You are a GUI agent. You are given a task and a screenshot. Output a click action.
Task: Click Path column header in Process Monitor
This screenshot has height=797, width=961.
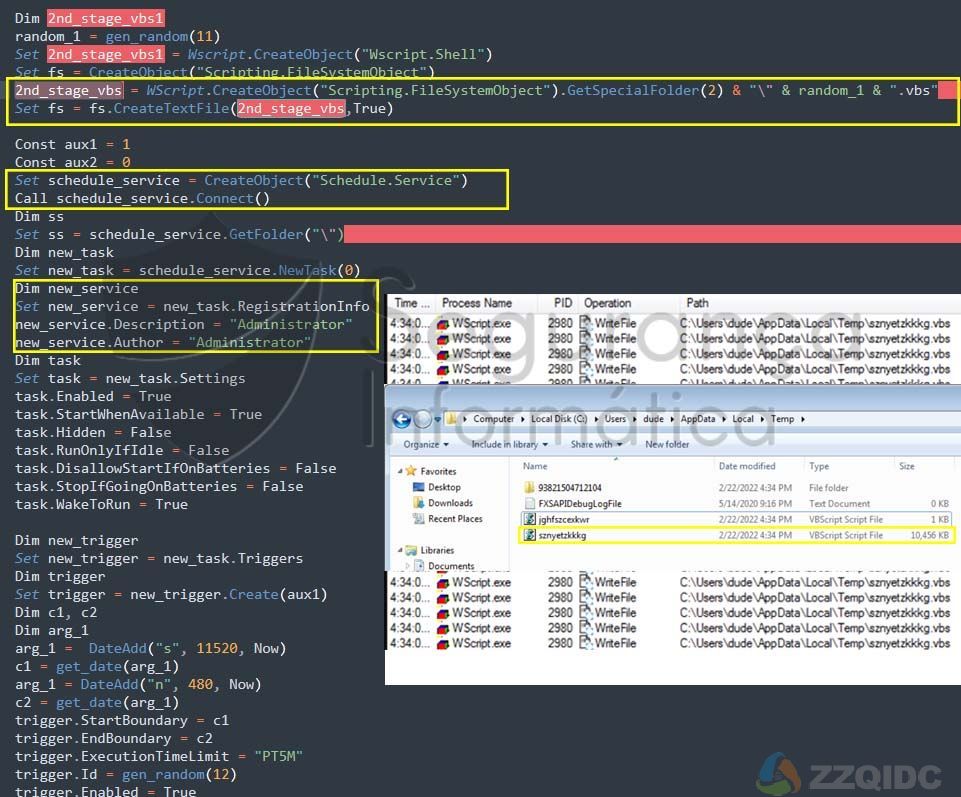[x=697, y=303]
